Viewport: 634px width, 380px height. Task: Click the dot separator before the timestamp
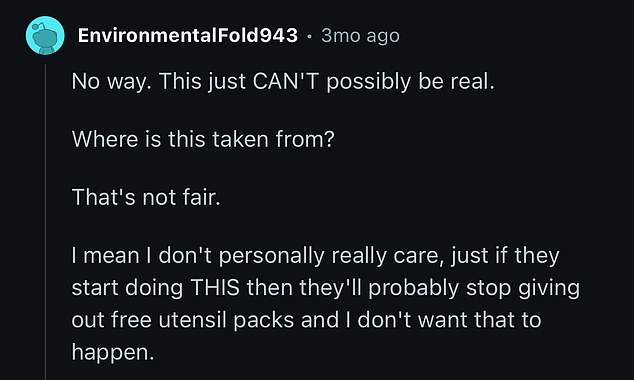coord(309,36)
